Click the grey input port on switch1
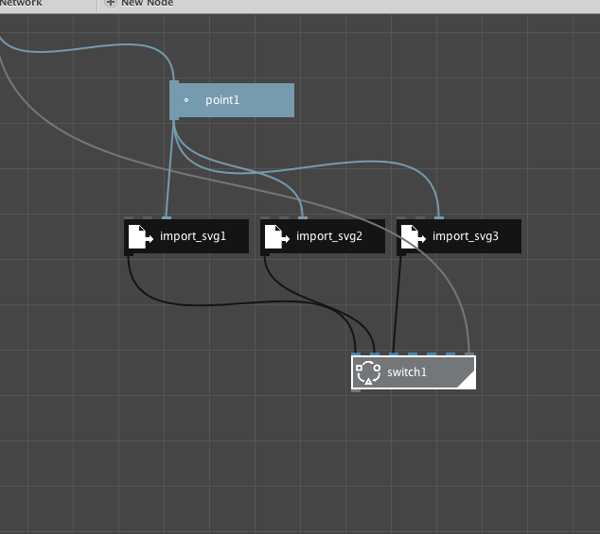Image resolution: width=600 pixels, height=534 pixels. 470,354
